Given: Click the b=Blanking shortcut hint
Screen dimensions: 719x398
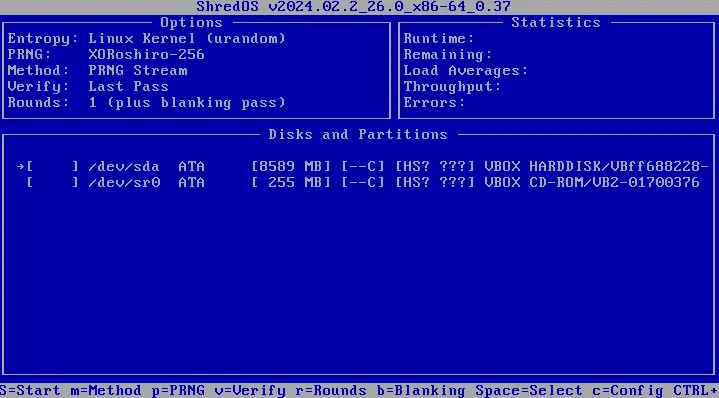Looking at the screenshot, I should click(421, 391).
